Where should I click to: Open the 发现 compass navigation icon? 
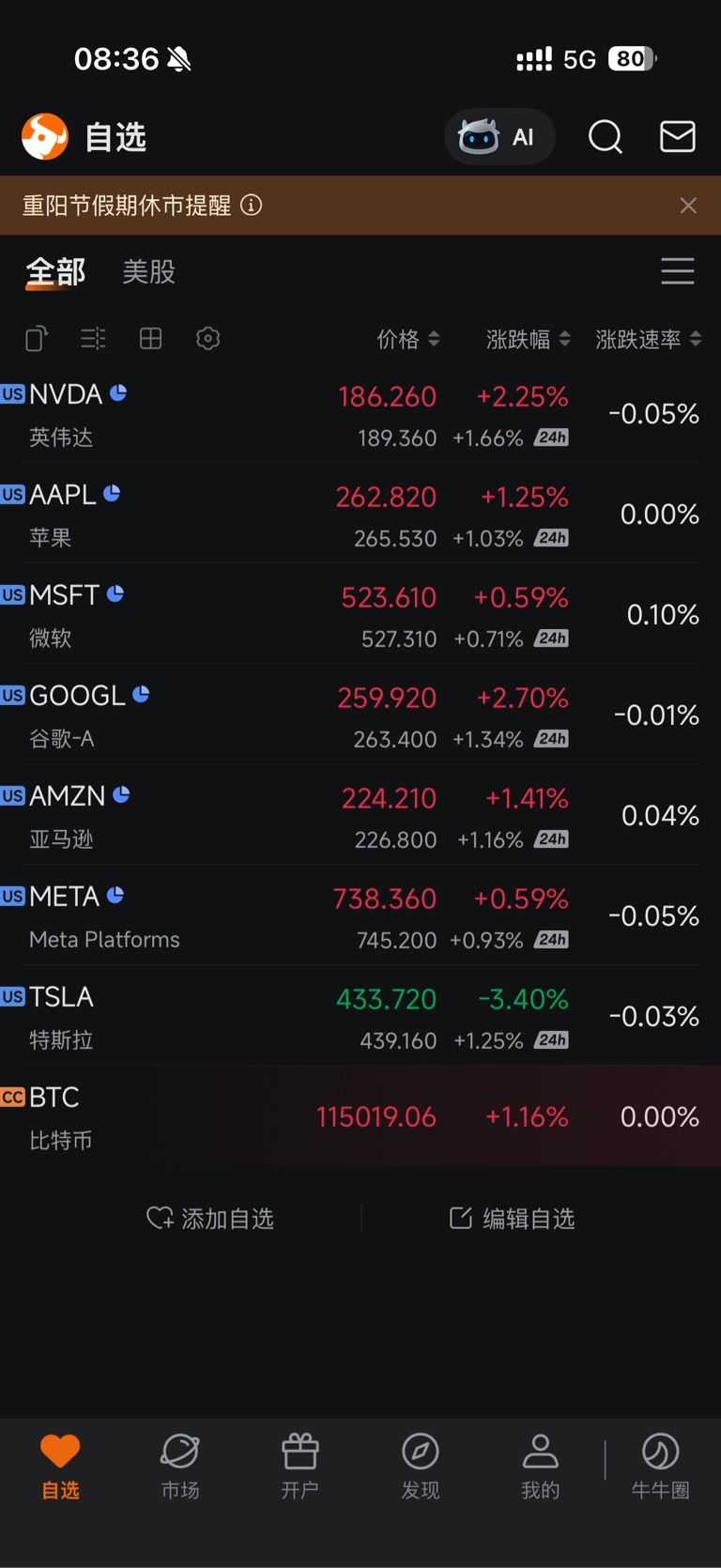pos(420,1466)
